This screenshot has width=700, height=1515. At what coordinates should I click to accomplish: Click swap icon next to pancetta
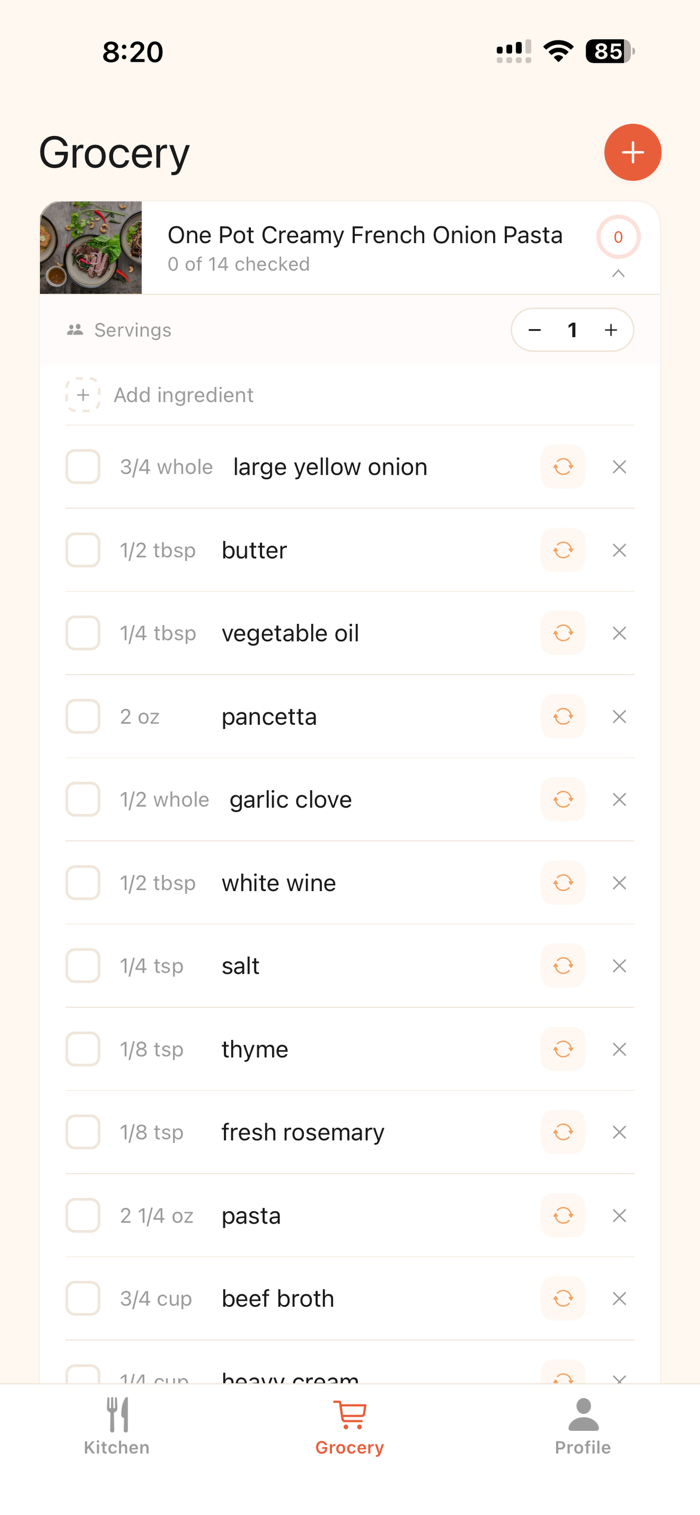pyautogui.click(x=563, y=717)
